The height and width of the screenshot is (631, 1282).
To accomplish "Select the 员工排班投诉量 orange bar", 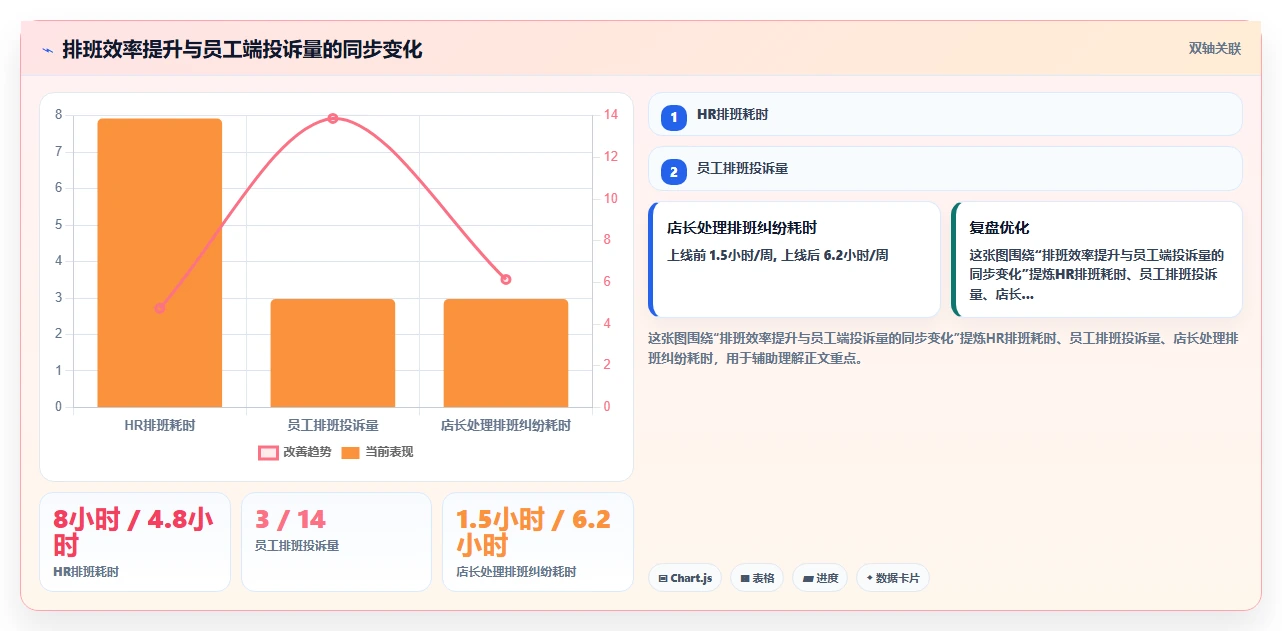I will (333, 353).
